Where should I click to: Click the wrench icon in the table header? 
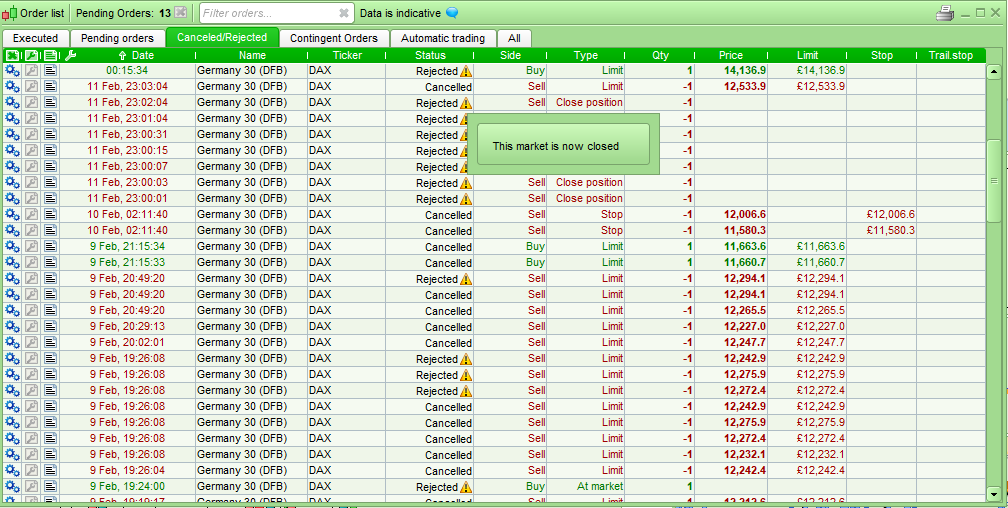(x=71, y=55)
